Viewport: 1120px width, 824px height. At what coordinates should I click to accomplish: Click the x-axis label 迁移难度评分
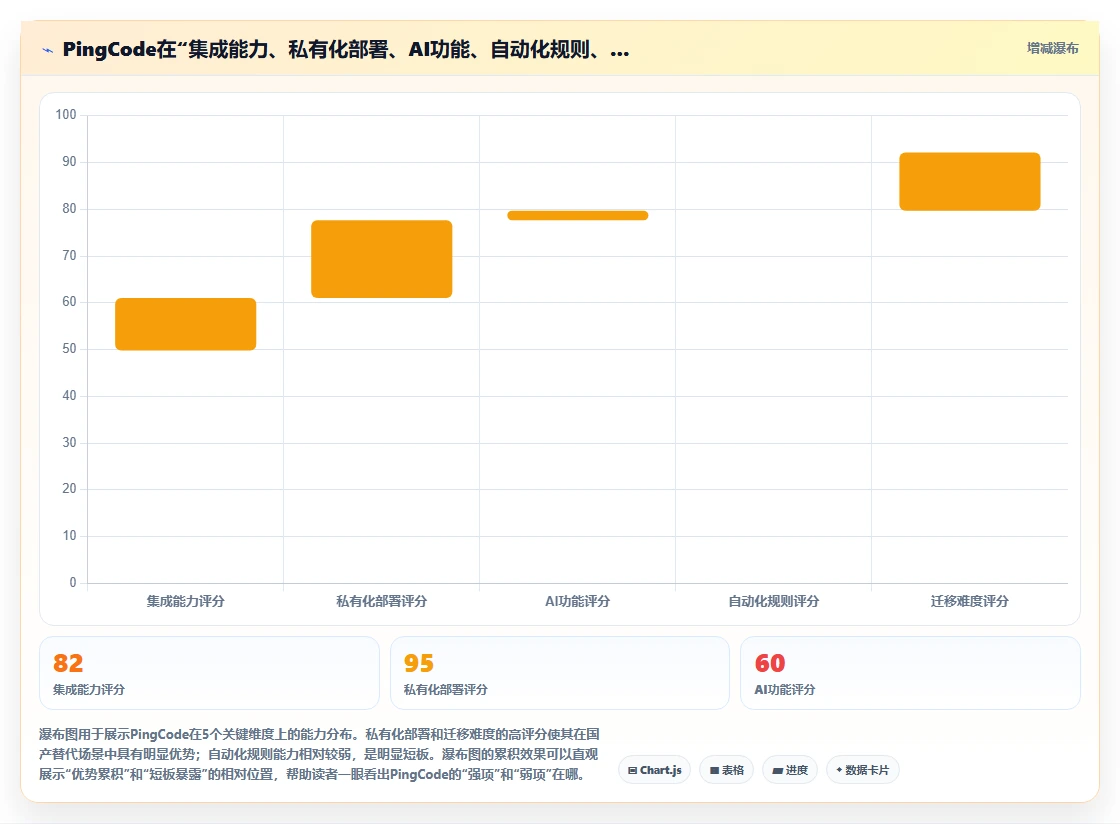click(969, 601)
